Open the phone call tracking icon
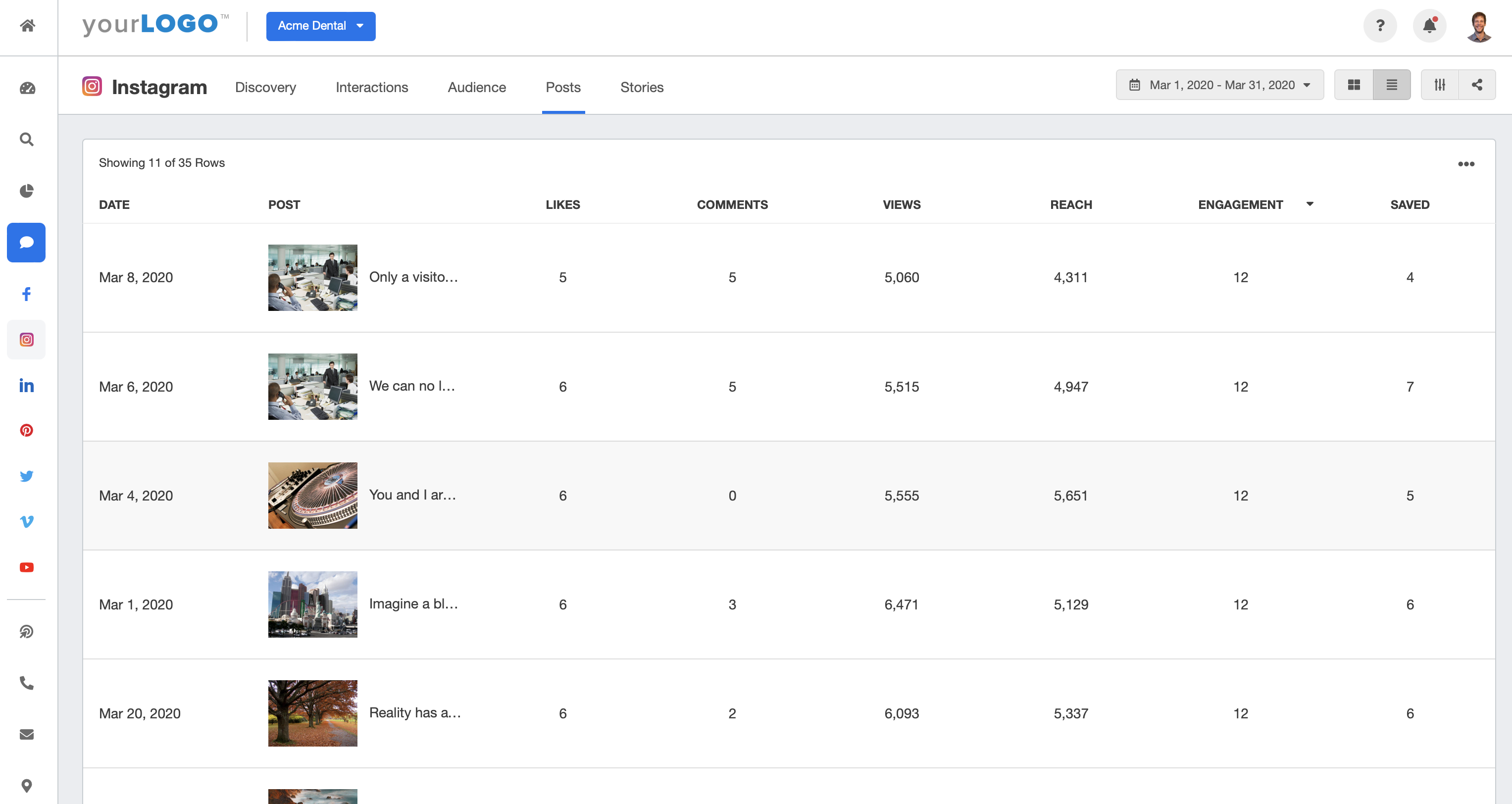Image resolution: width=1512 pixels, height=804 pixels. [x=26, y=683]
